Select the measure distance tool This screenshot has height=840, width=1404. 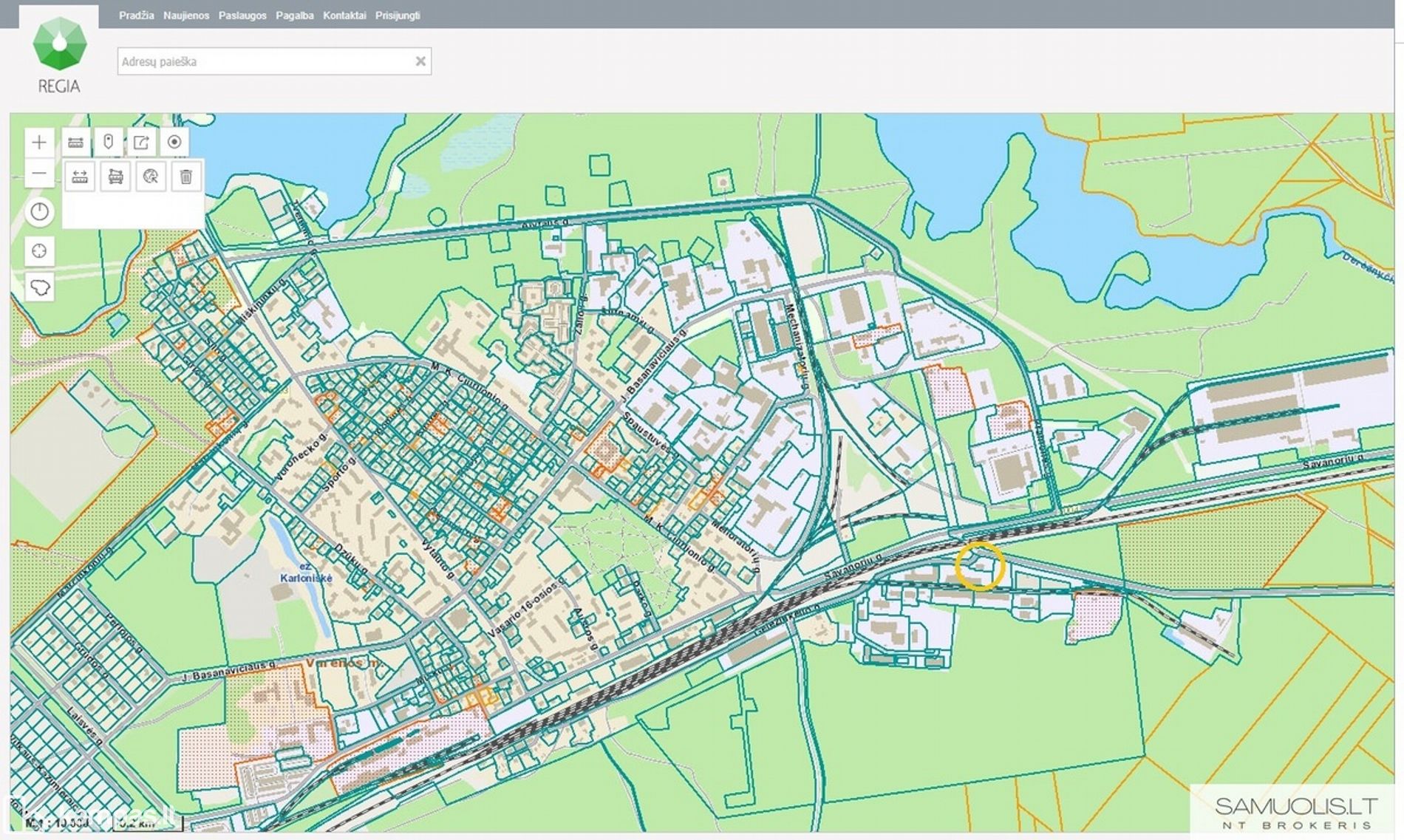click(x=80, y=177)
